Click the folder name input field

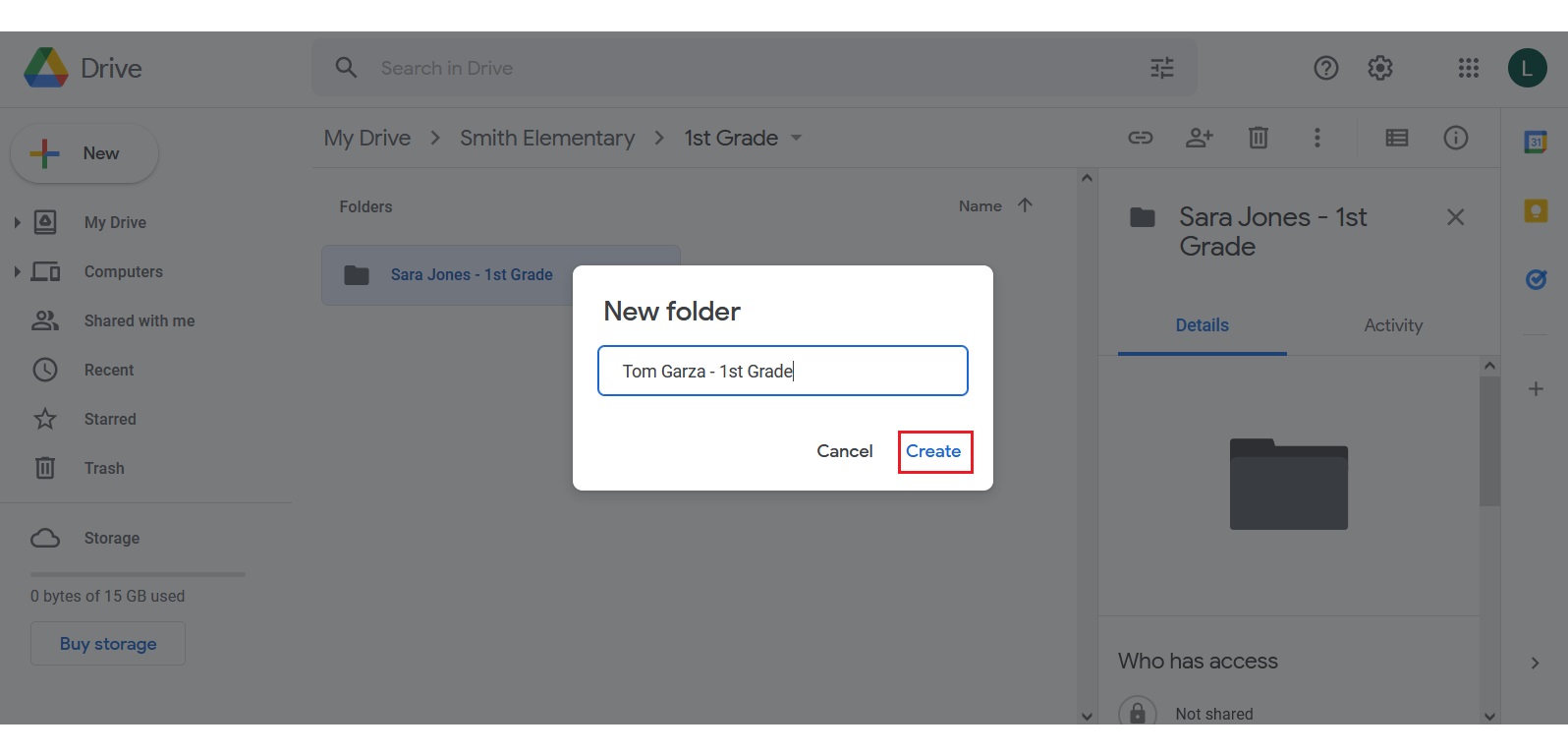tap(783, 371)
